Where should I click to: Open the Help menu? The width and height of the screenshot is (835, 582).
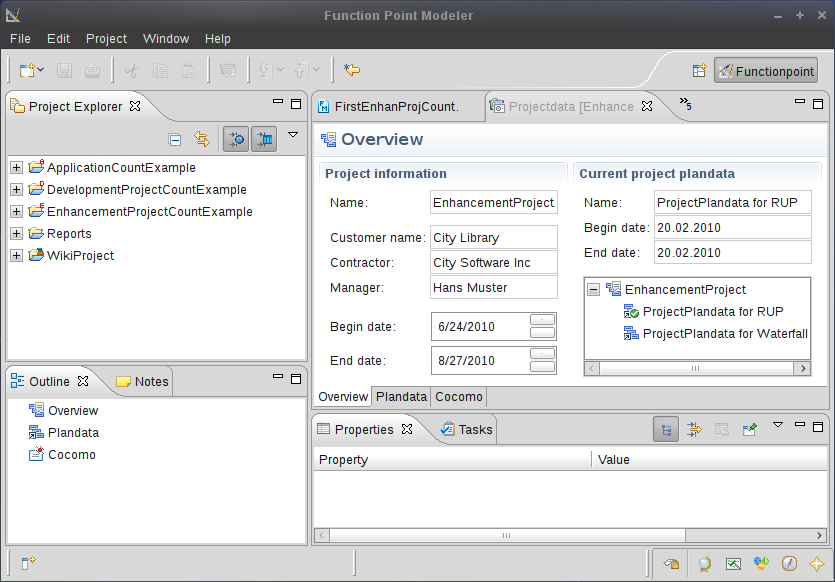218,39
